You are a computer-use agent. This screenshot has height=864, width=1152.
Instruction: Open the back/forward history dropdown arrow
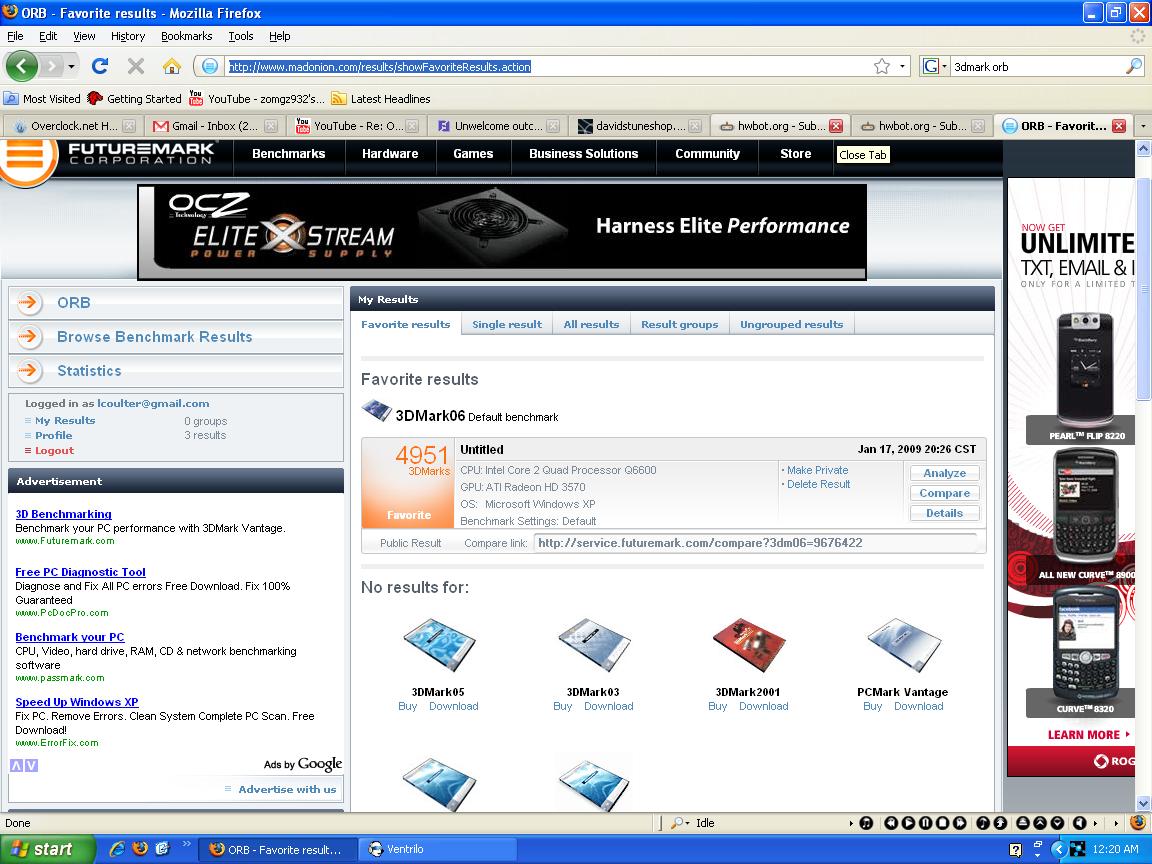click(x=71, y=67)
